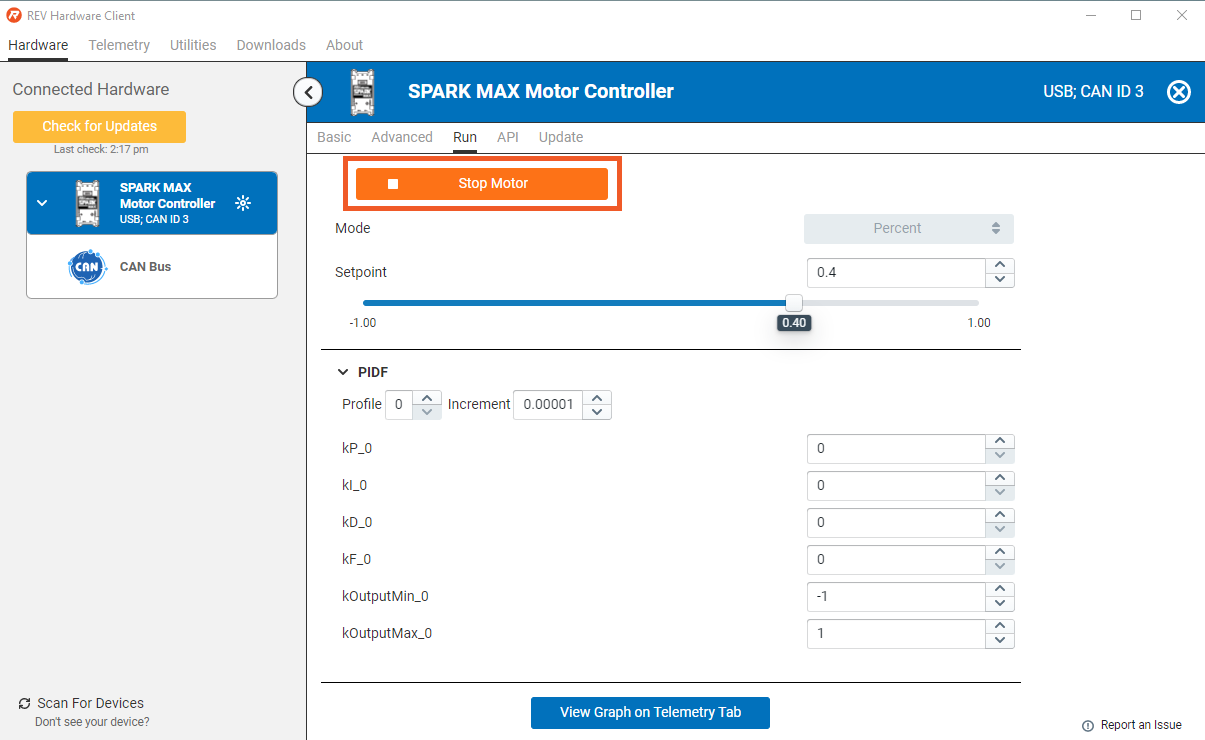Click the Scan For Devices link
Image resolution: width=1205 pixels, height=740 pixels.
90,703
